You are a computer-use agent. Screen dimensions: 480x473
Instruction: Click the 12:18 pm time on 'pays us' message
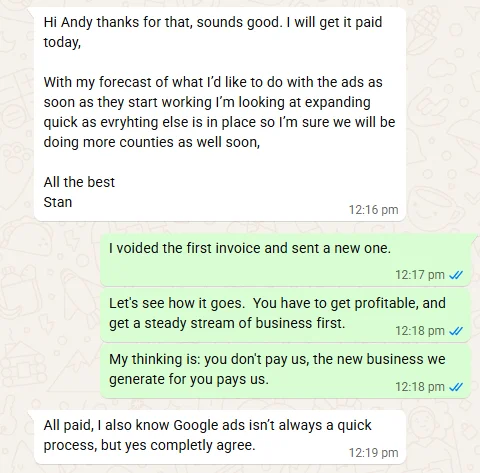coord(420,387)
